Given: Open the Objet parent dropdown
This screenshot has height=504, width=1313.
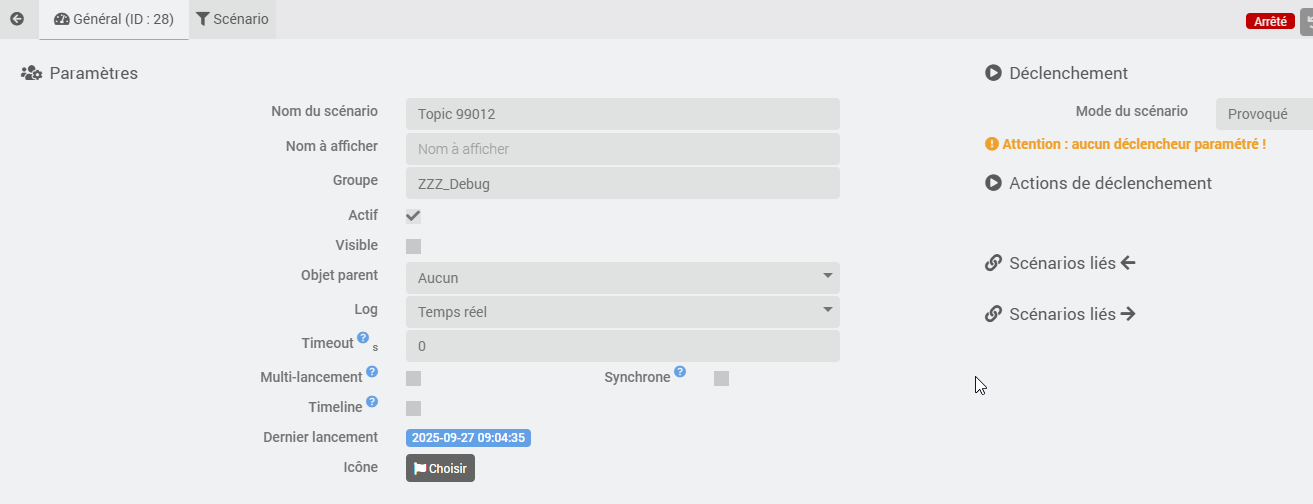Looking at the screenshot, I should (x=622, y=278).
